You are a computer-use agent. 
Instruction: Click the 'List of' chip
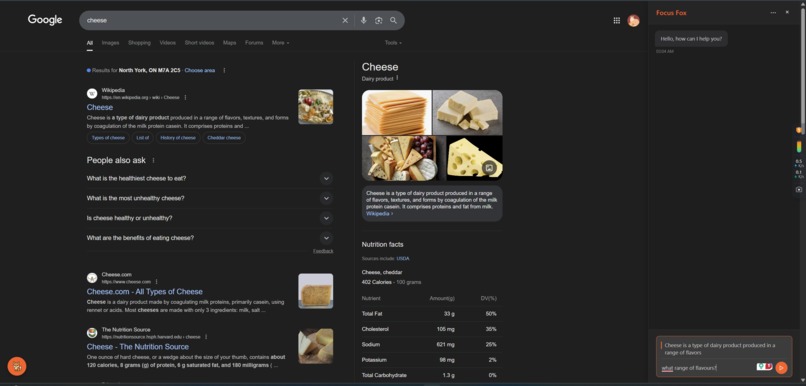(x=142, y=138)
